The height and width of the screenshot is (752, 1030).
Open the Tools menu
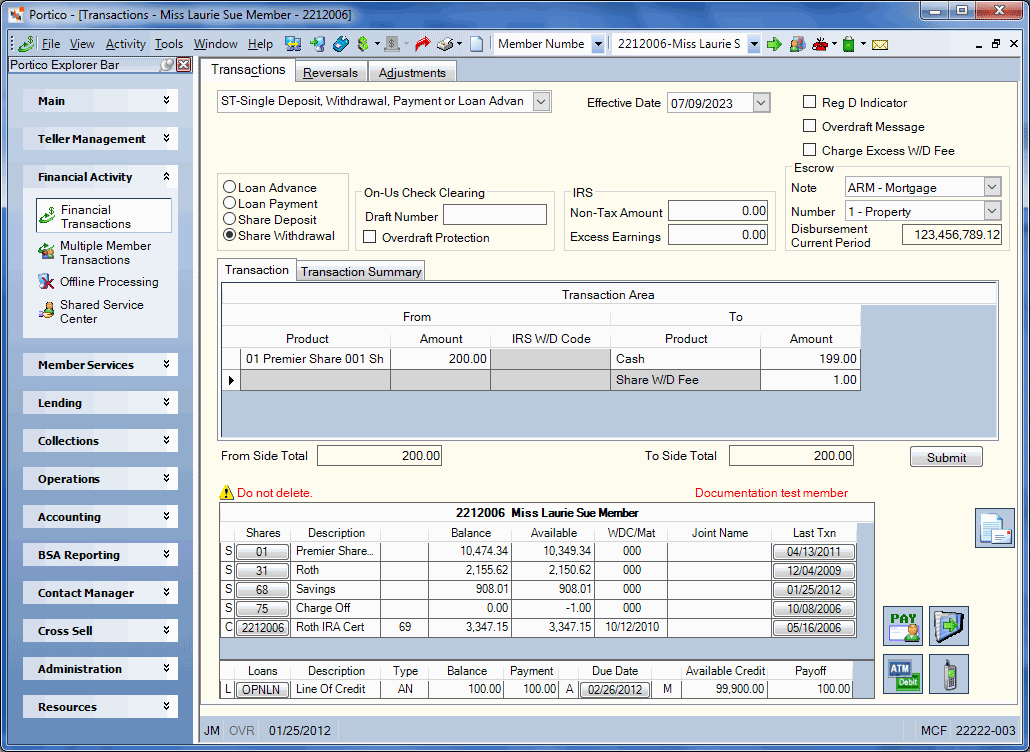169,44
